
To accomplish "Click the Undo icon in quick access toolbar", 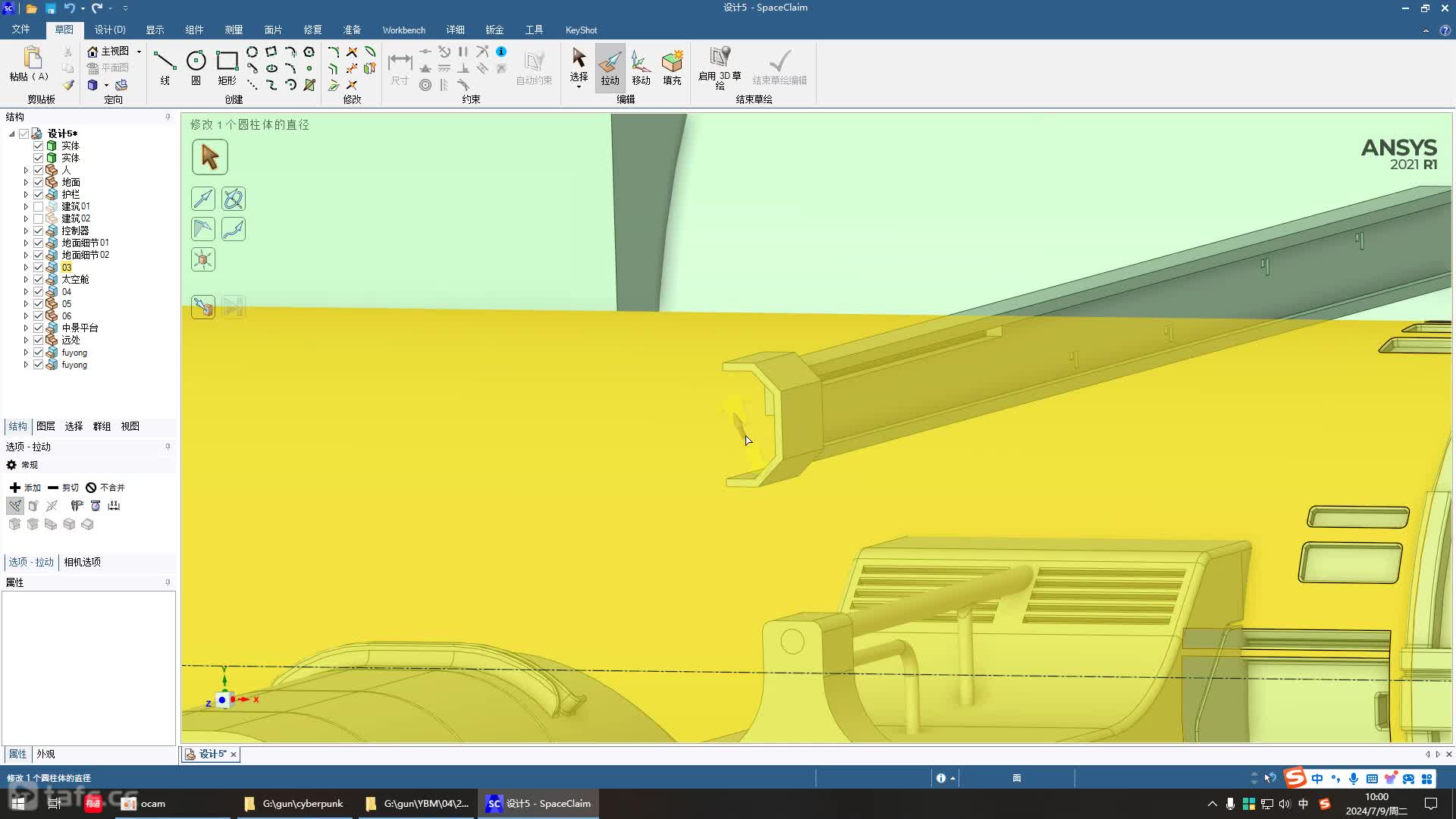I will [x=69, y=8].
